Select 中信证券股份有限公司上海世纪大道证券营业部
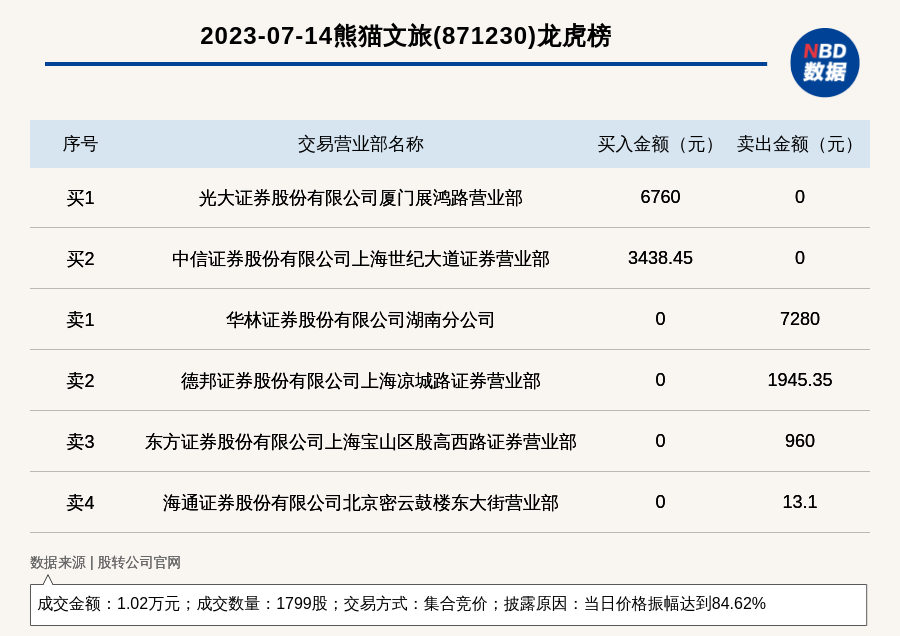The height and width of the screenshot is (636, 900). click(360, 259)
